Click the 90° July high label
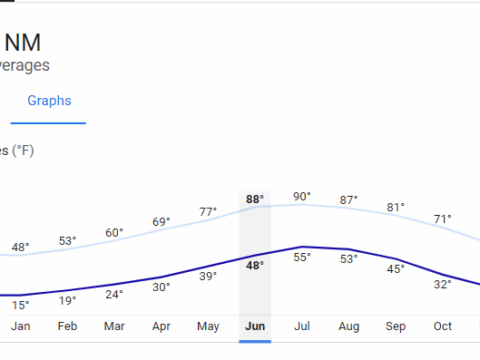This screenshot has width=480, height=360. tap(302, 196)
